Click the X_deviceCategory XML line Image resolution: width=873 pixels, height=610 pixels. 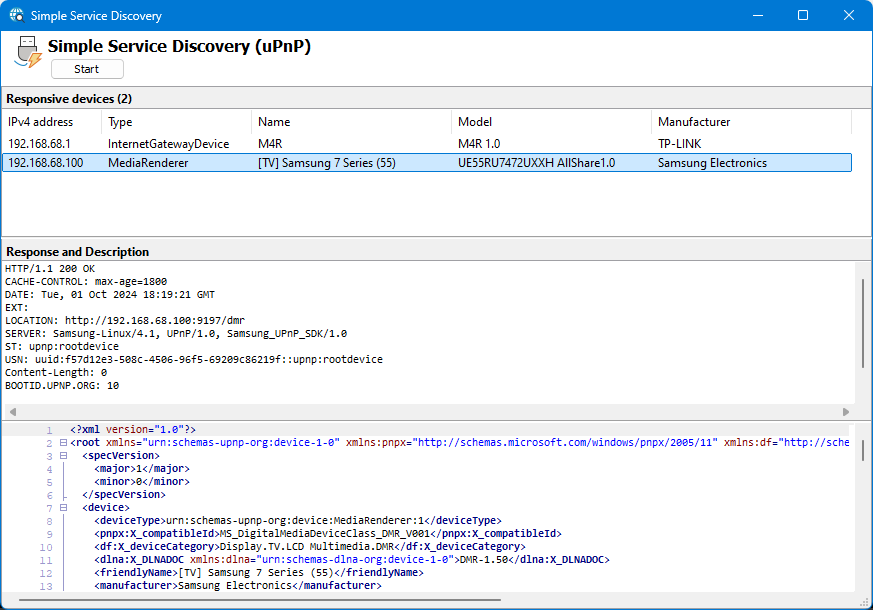[x=310, y=547]
